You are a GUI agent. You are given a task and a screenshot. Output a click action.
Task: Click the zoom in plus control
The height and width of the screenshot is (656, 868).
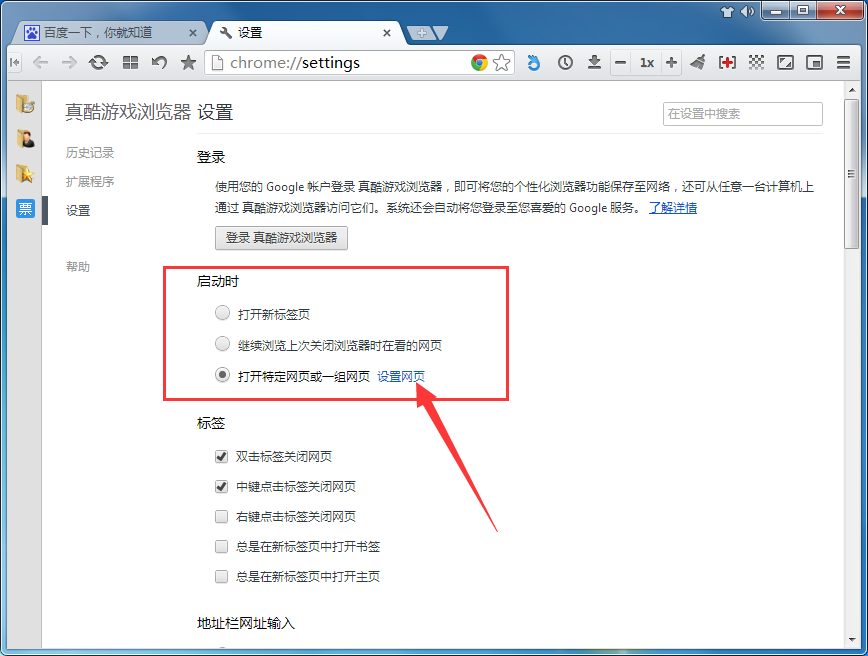tap(672, 62)
